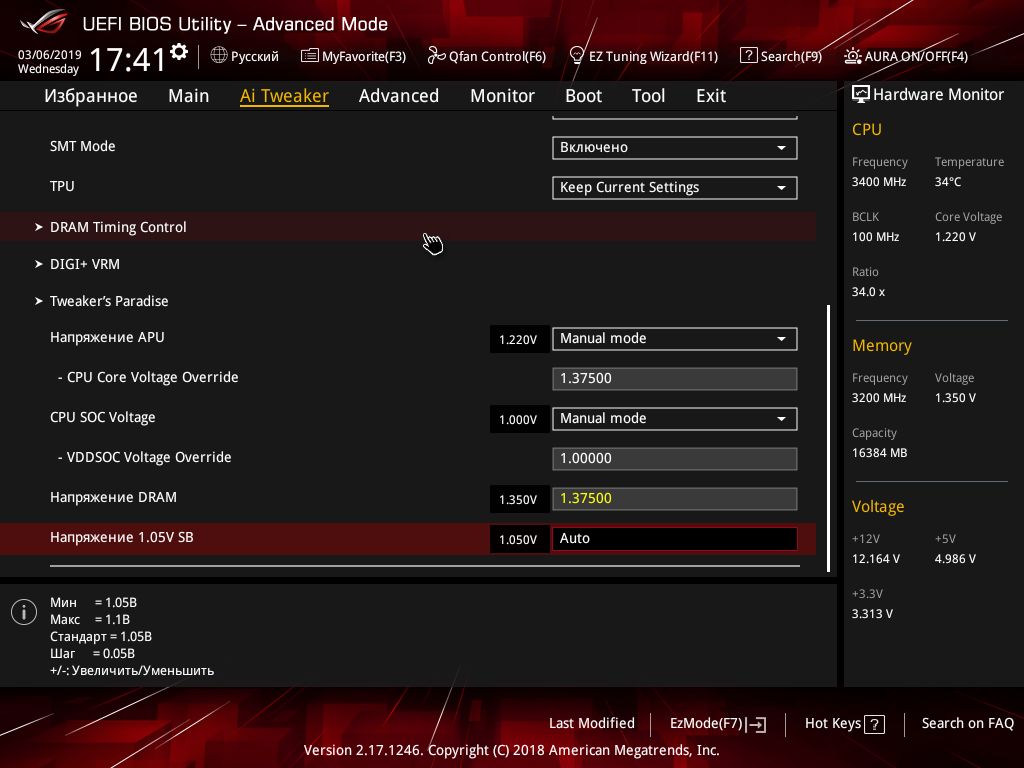The height and width of the screenshot is (768, 1024).
Task: Edit CPU Core Voltage Override field
Action: 674,379
